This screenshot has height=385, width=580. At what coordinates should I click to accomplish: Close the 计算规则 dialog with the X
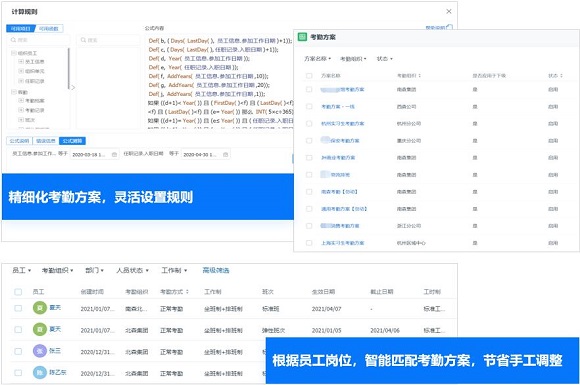pos(449,11)
